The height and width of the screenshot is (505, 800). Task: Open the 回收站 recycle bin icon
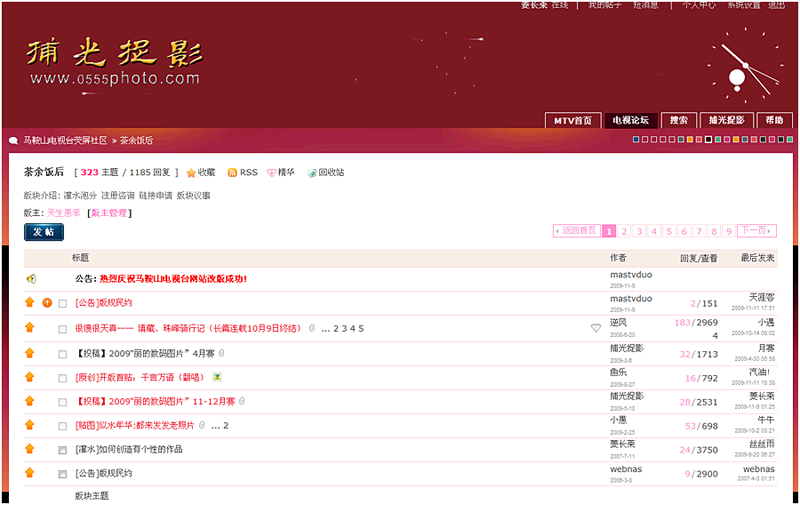(312, 173)
